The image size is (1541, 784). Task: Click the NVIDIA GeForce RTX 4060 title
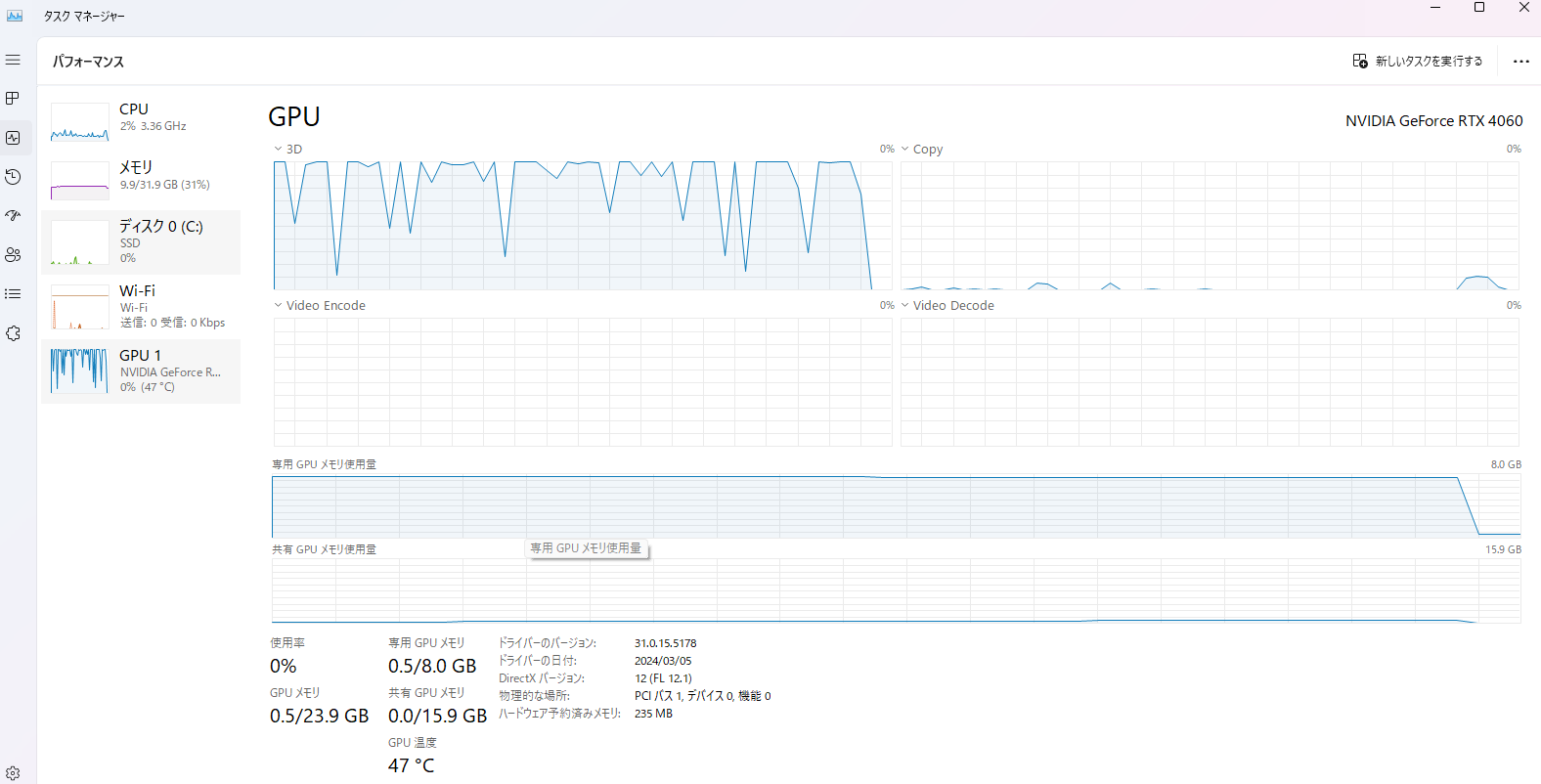click(1433, 121)
